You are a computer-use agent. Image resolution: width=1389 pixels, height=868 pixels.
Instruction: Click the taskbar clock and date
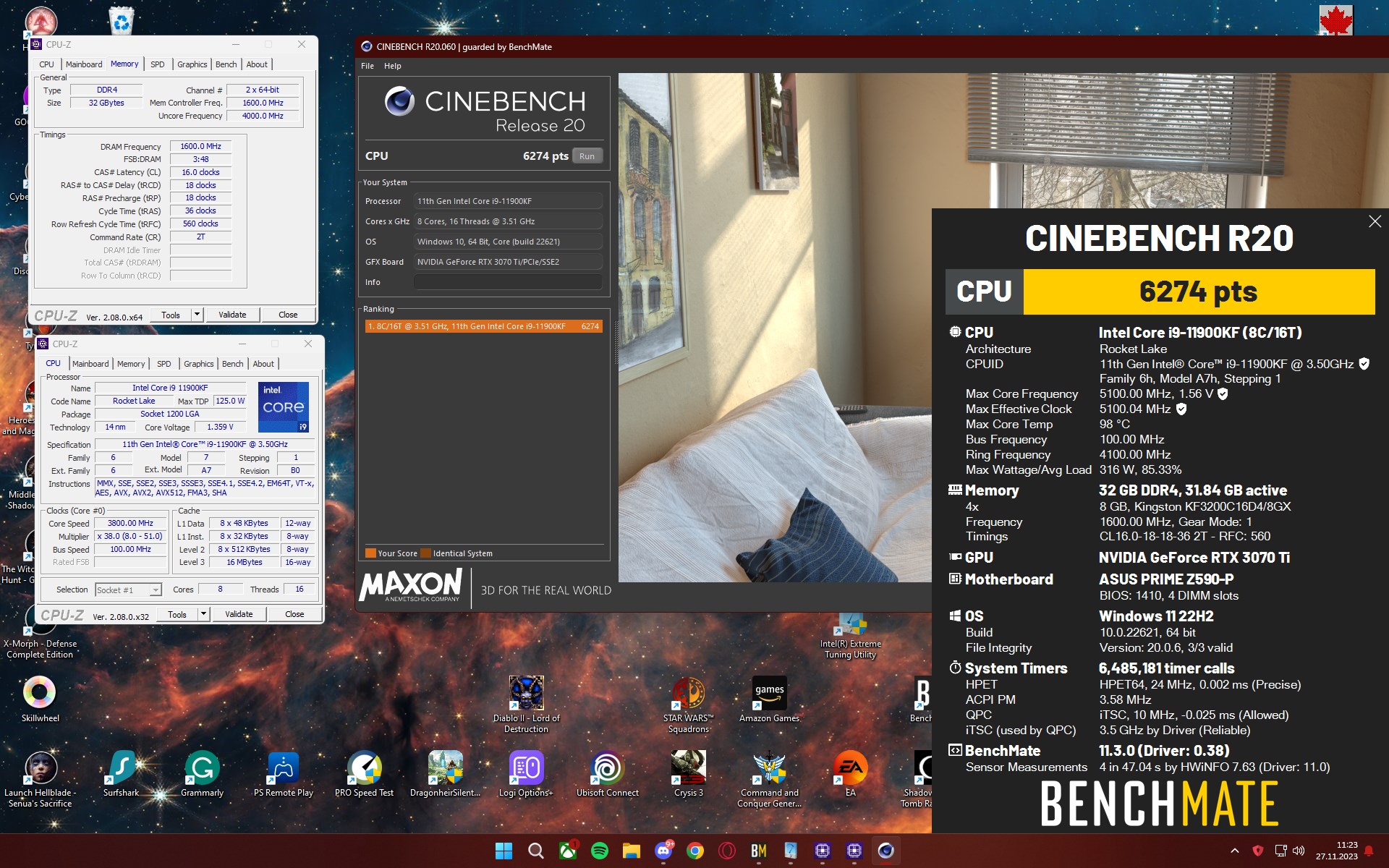1336,851
